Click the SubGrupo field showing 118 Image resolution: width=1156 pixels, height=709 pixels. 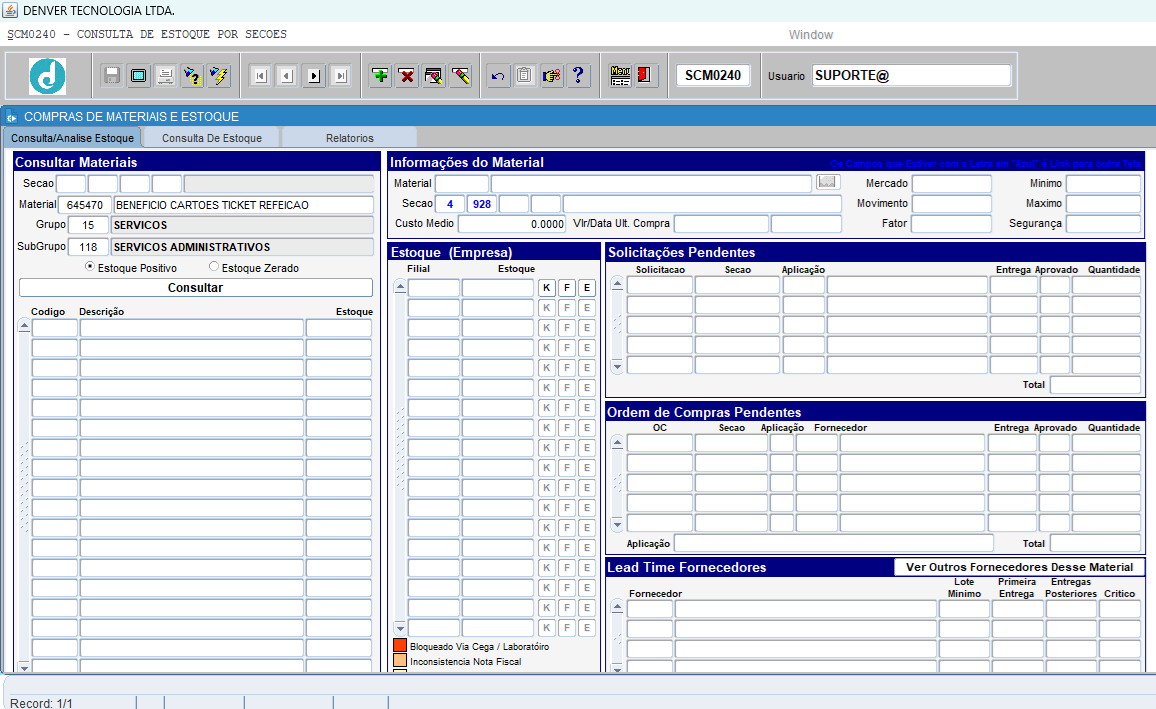click(x=88, y=247)
